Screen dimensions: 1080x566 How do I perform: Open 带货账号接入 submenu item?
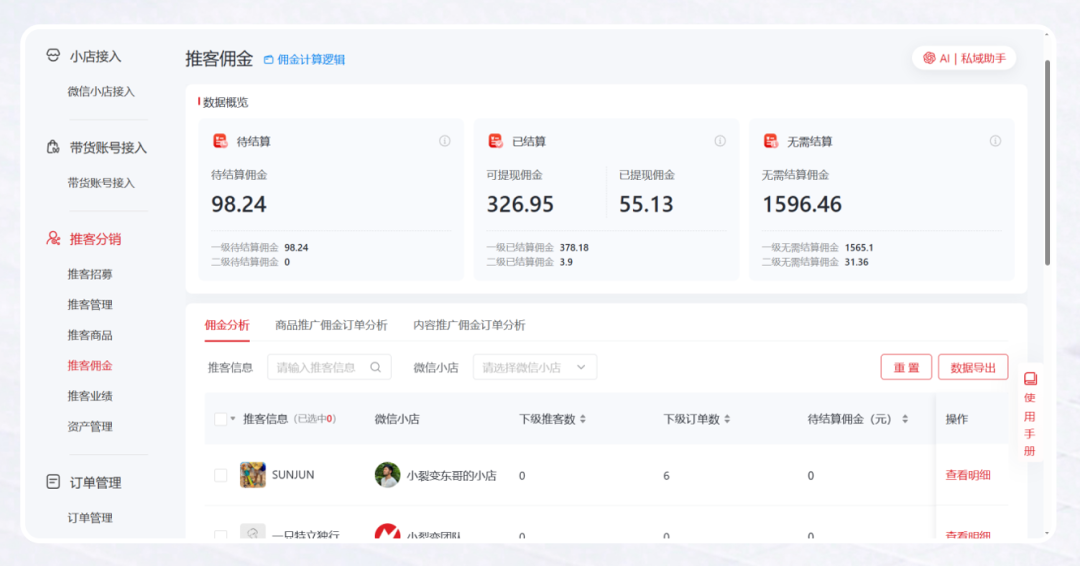tap(101, 182)
